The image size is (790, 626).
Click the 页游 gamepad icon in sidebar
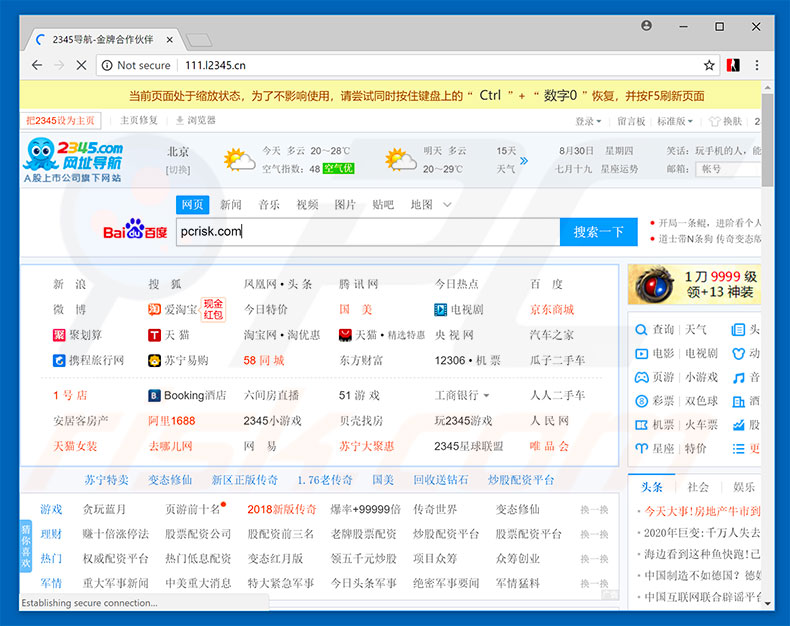click(x=641, y=377)
